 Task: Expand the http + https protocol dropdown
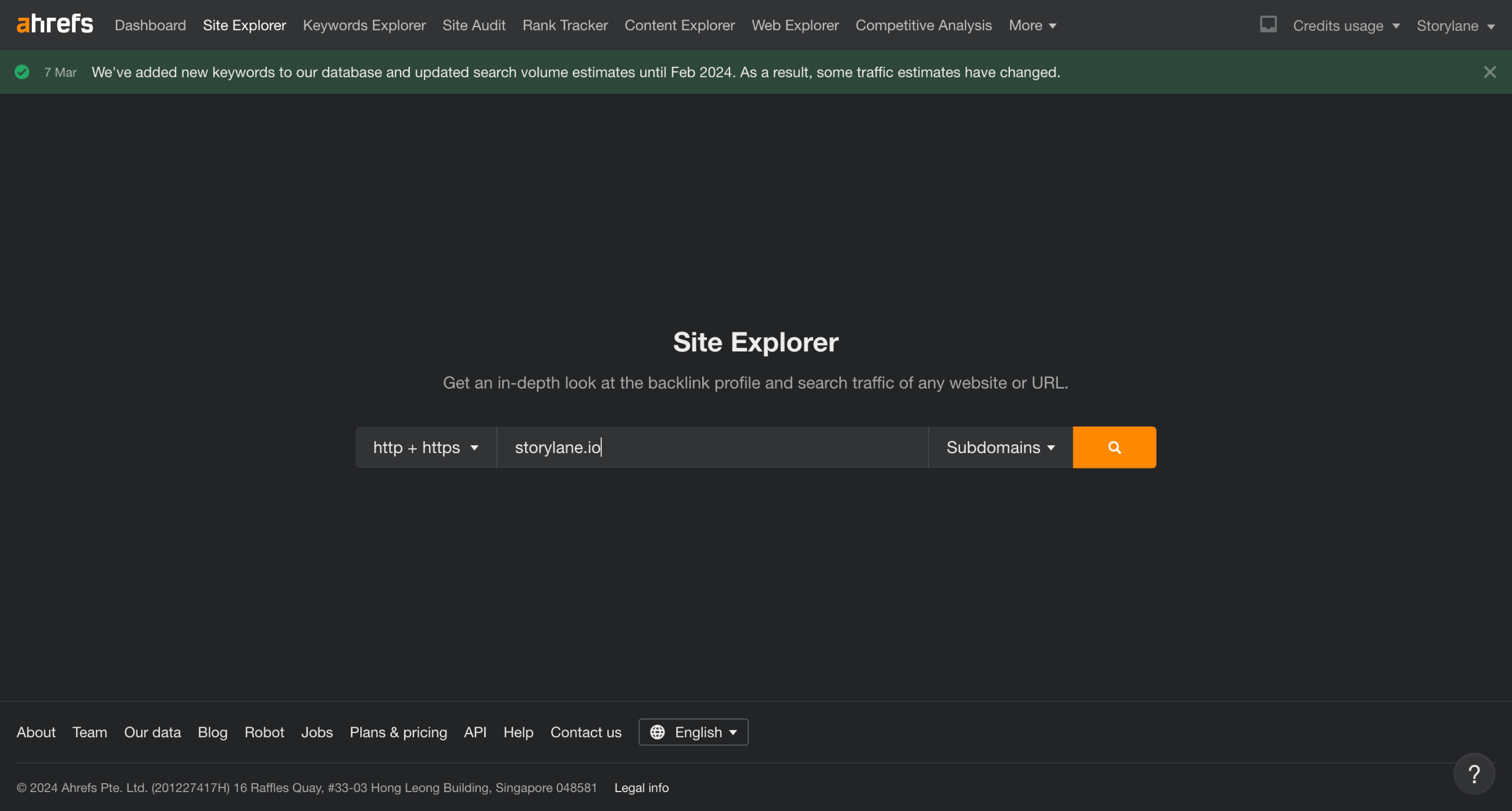pos(426,447)
